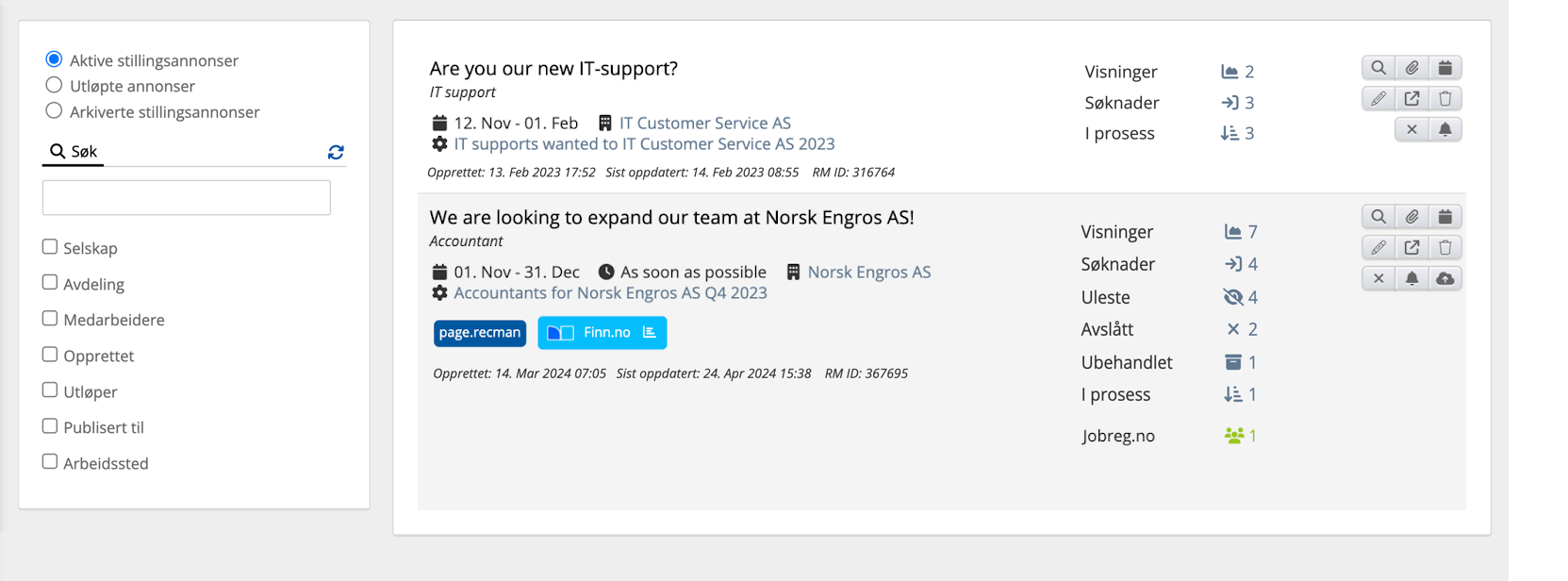
Task: Click cloud upload icon on Accountant ad
Action: pyautogui.click(x=1445, y=279)
